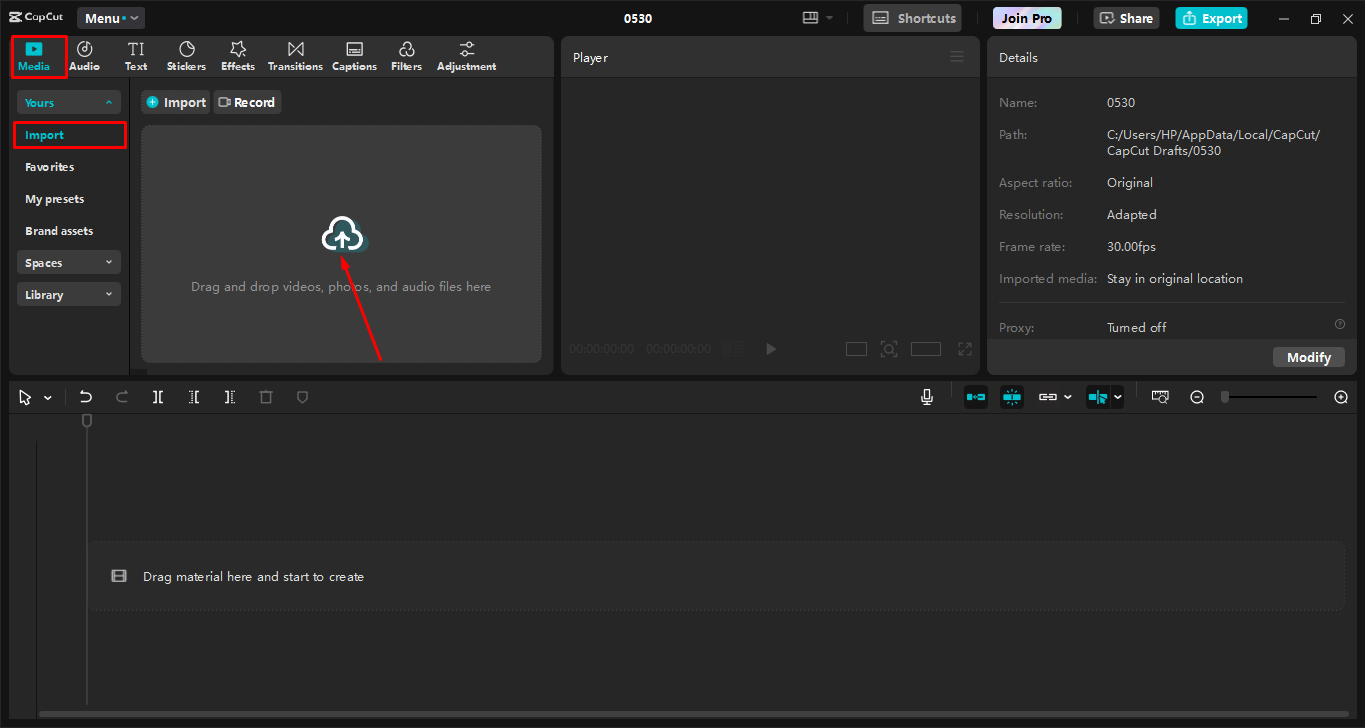This screenshot has height=728, width=1365.
Task: Open the Transitions panel
Action: tap(294, 55)
